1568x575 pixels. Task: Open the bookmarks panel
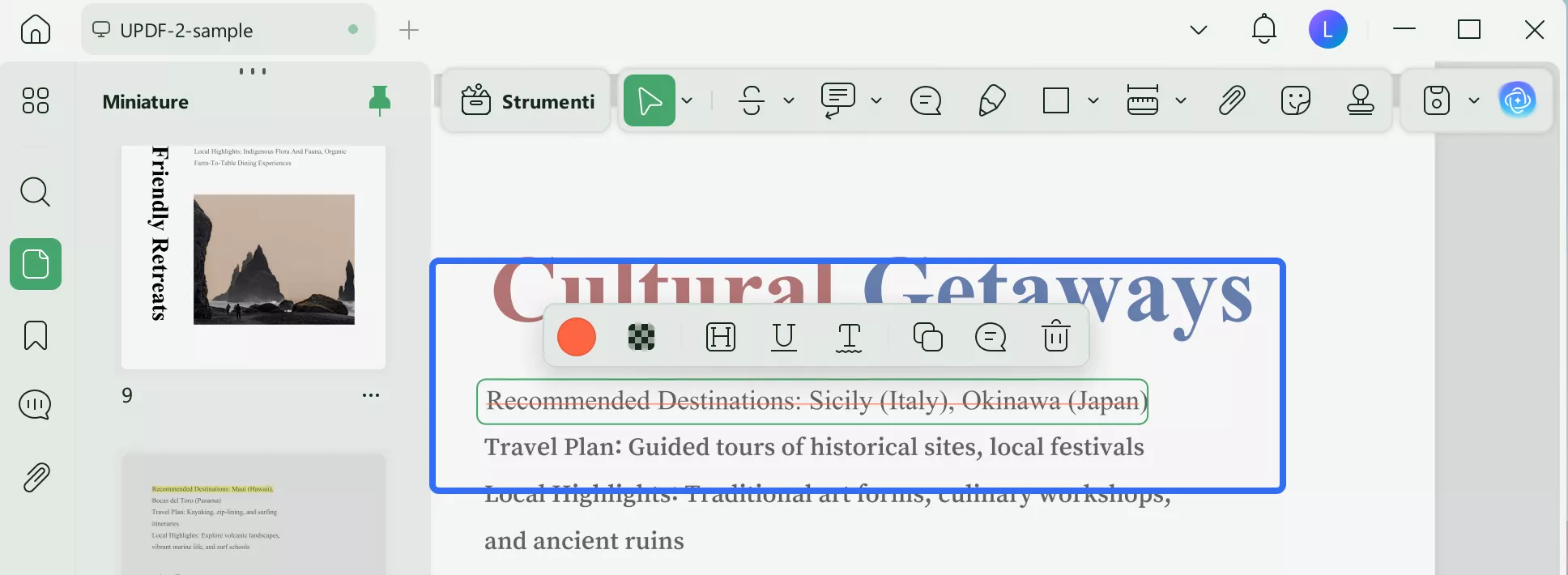coord(36,335)
